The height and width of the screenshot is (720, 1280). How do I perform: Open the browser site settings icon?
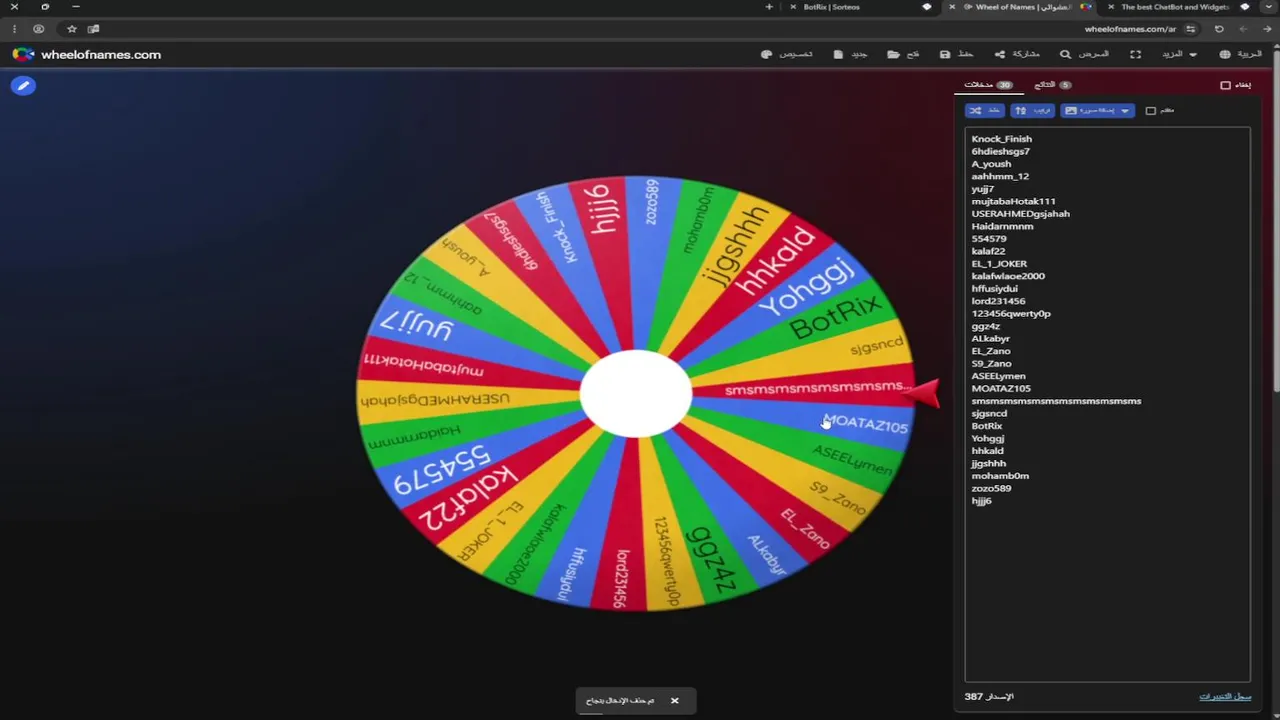(1190, 29)
